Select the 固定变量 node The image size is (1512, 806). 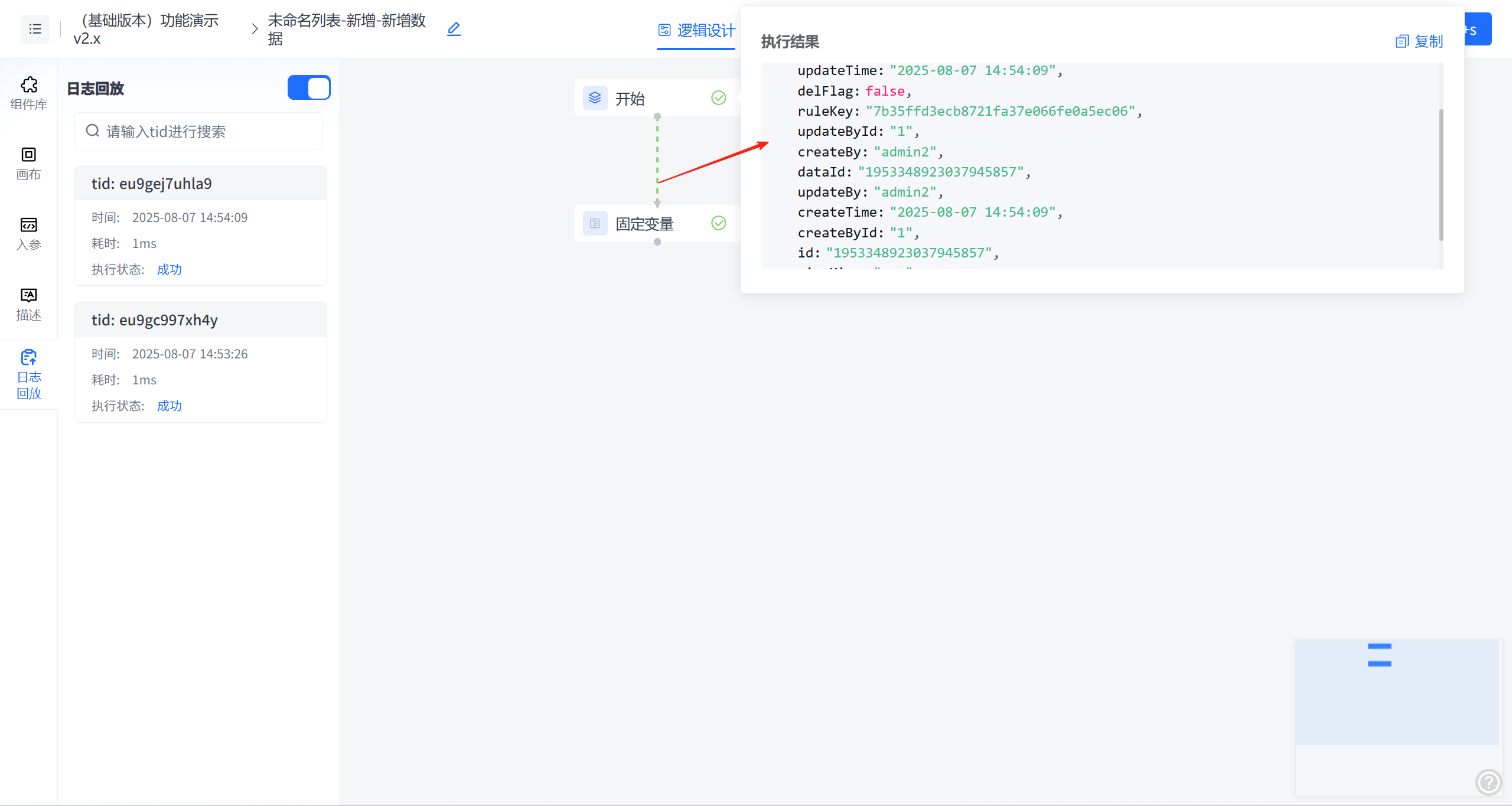[x=644, y=224]
